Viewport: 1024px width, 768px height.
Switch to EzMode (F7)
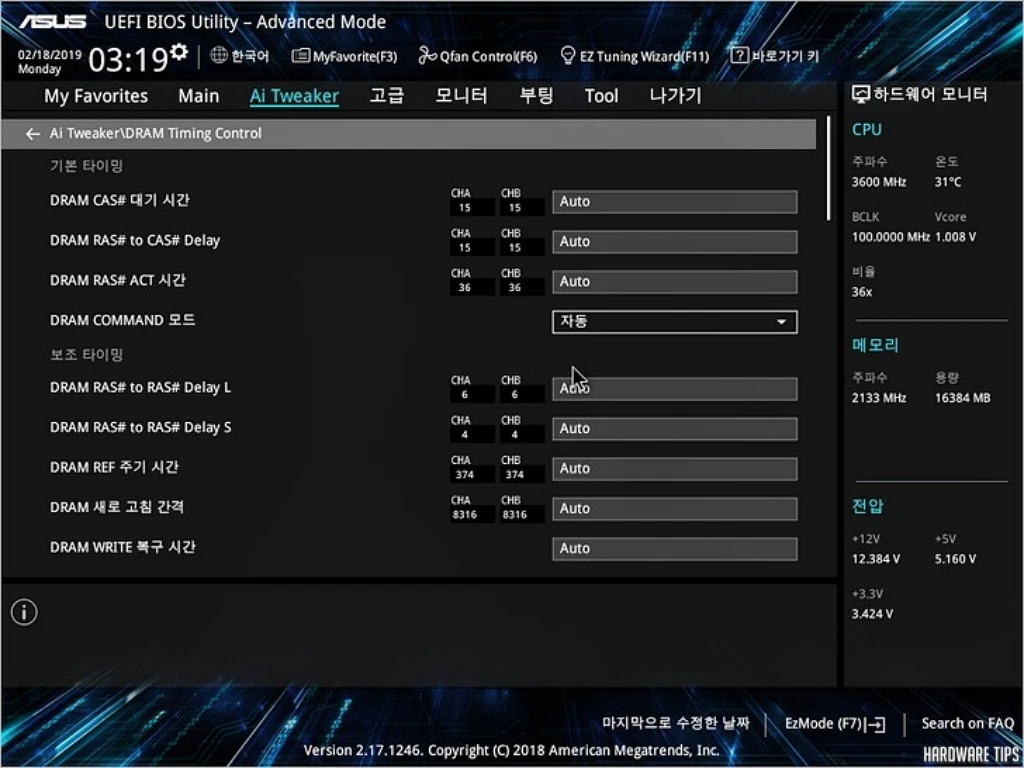click(x=835, y=724)
